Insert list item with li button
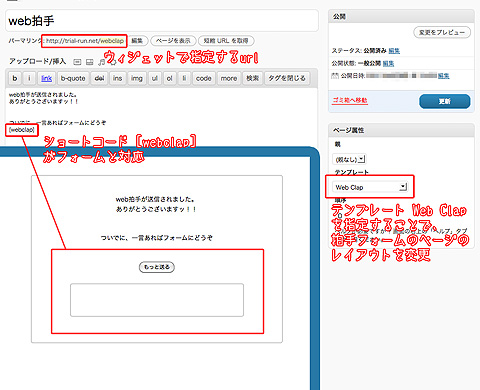The image size is (480, 390). 184,78
